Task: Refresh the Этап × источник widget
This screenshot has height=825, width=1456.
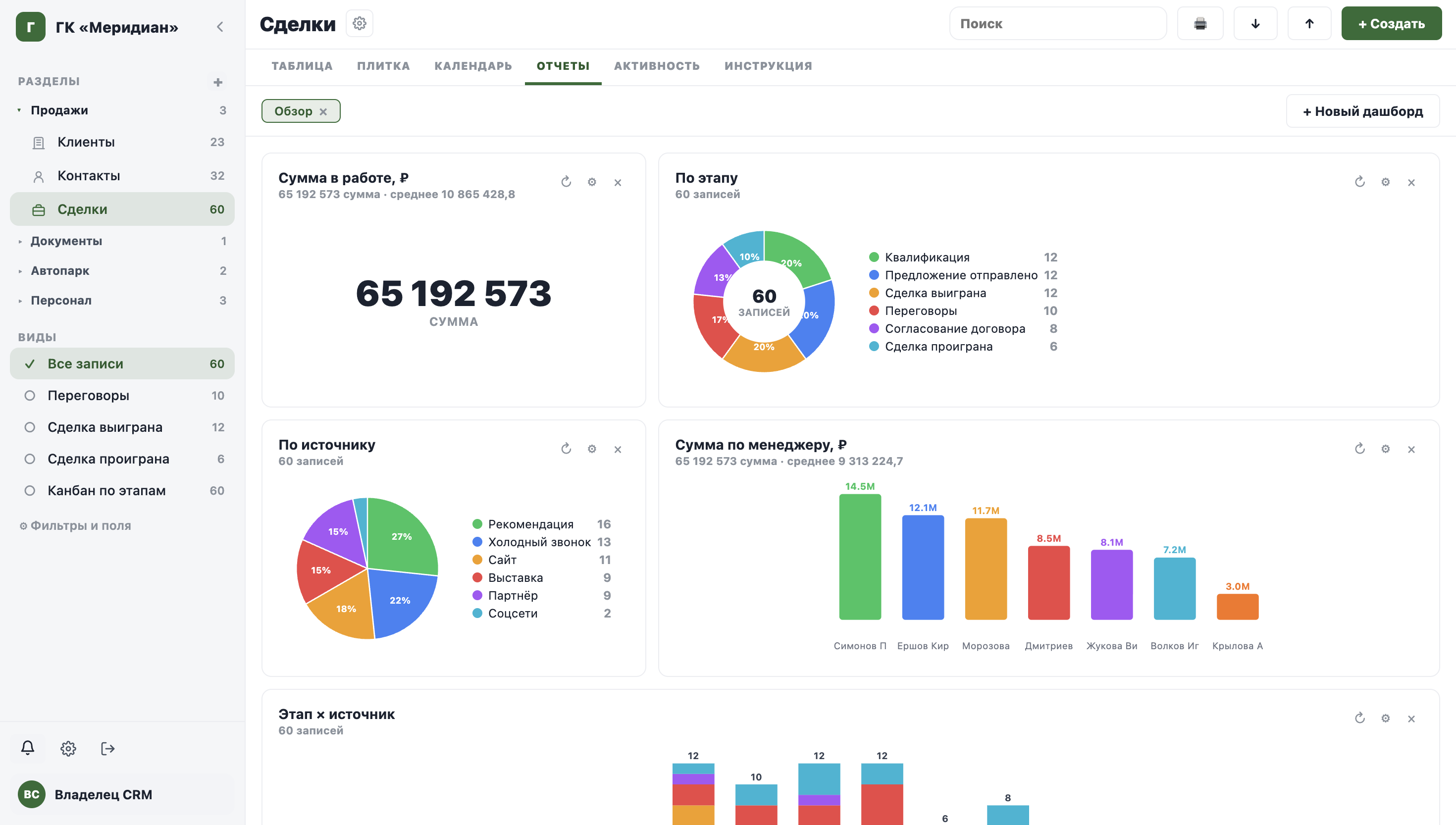Action: pos(1360,719)
